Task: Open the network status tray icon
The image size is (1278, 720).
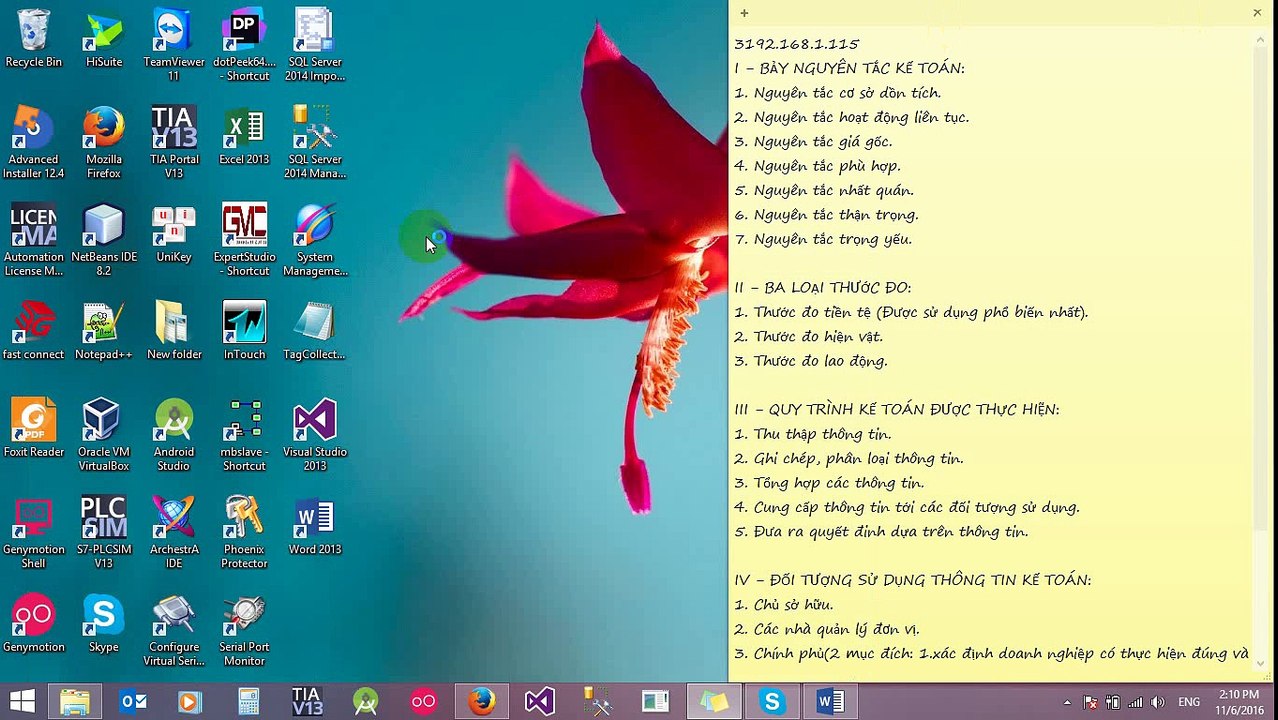Action: [1135, 702]
